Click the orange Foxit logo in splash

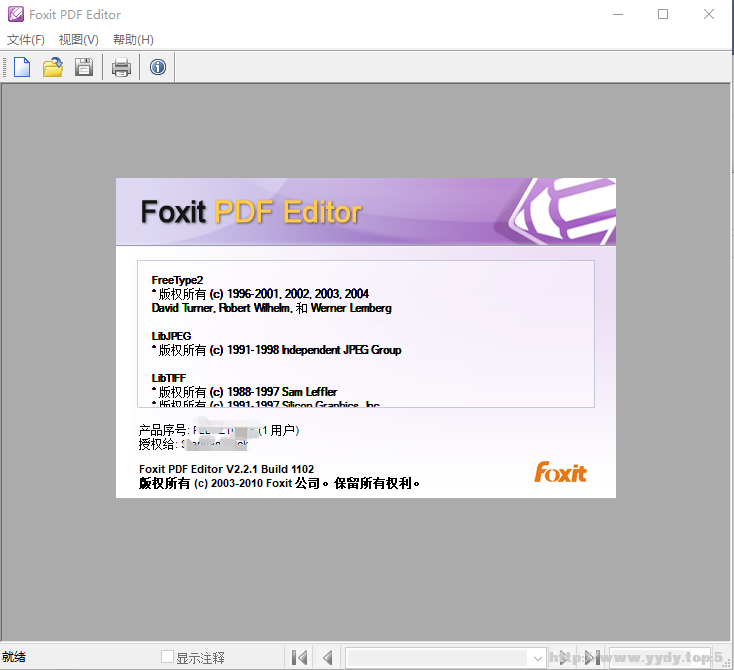560,472
